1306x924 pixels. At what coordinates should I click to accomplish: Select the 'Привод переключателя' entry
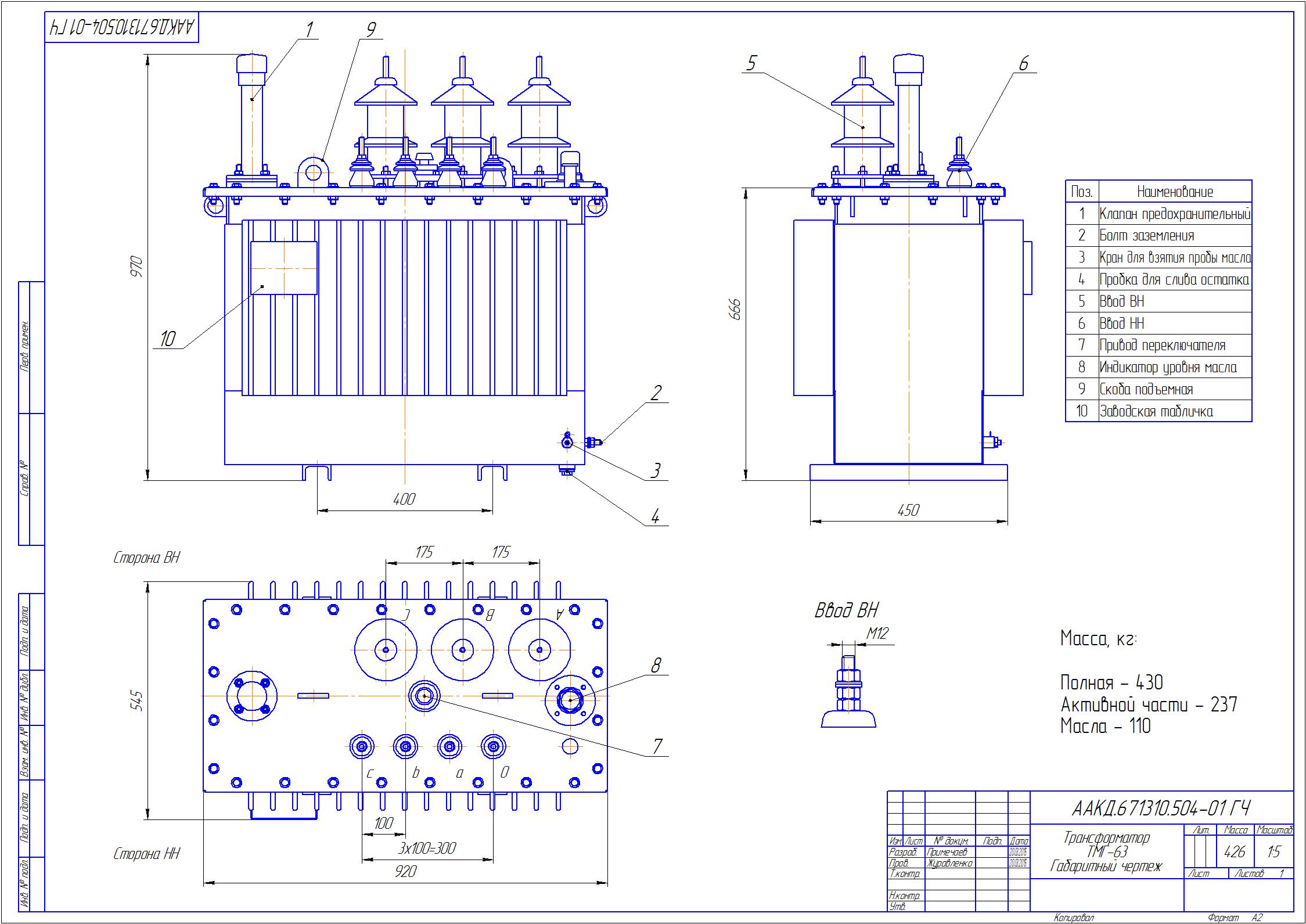pyautogui.click(x=1159, y=346)
